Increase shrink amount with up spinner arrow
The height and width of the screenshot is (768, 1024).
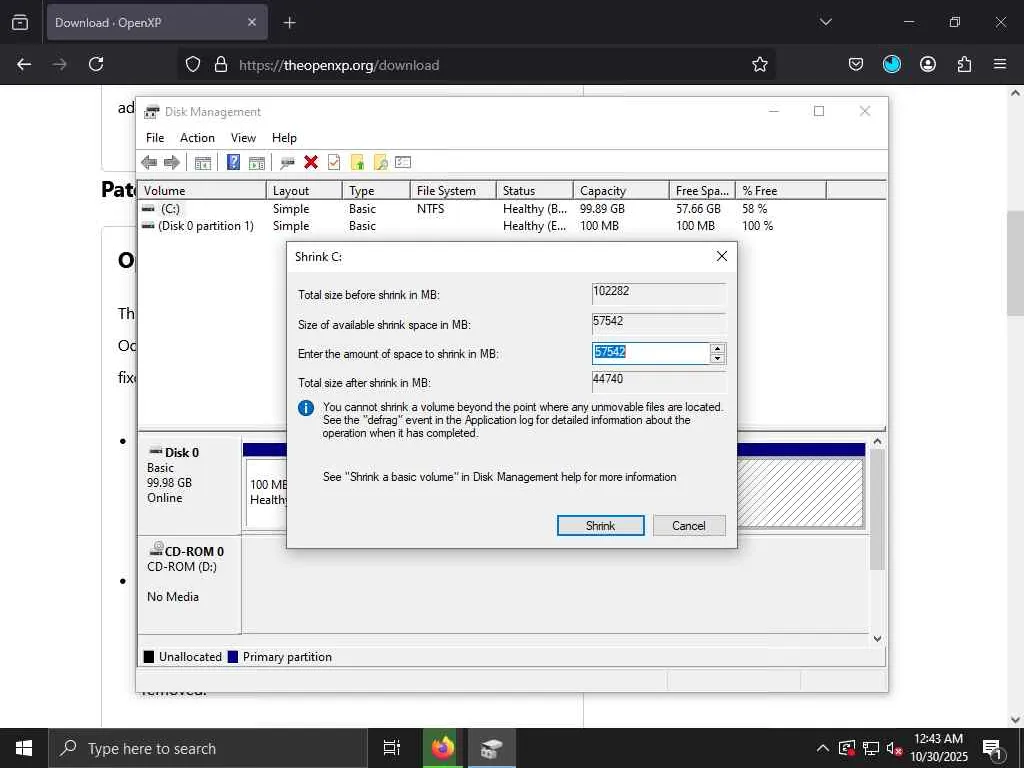click(x=717, y=349)
